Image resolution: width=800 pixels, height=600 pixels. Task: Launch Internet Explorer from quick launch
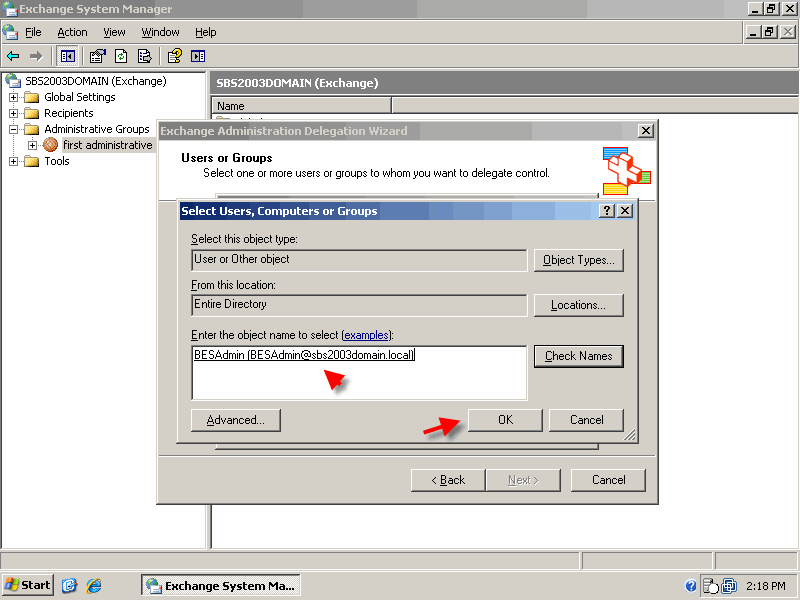pyautogui.click(x=94, y=585)
